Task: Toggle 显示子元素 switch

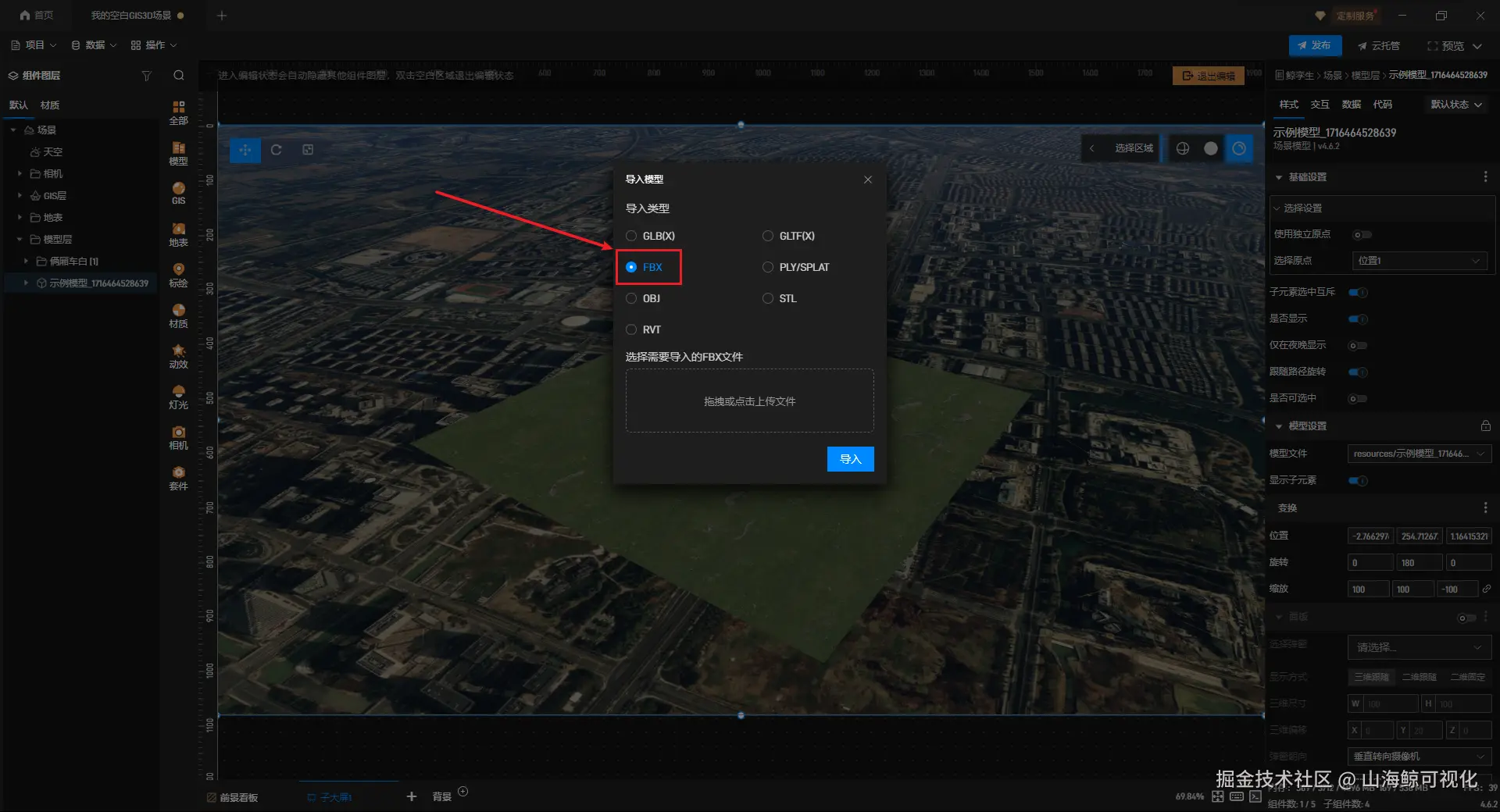Action: pos(1359,480)
